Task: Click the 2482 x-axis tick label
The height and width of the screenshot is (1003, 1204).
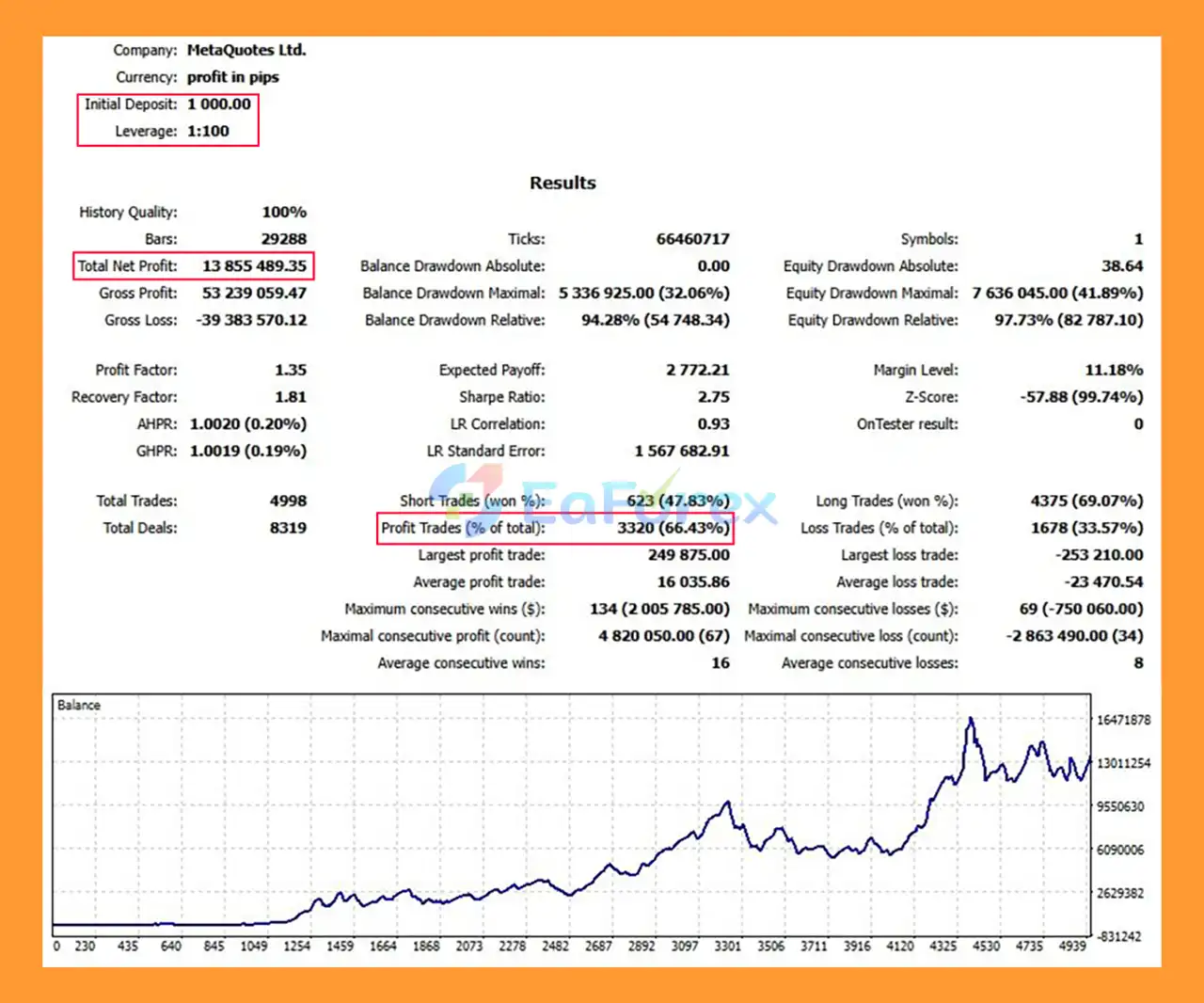Action: pyautogui.click(x=555, y=946)
